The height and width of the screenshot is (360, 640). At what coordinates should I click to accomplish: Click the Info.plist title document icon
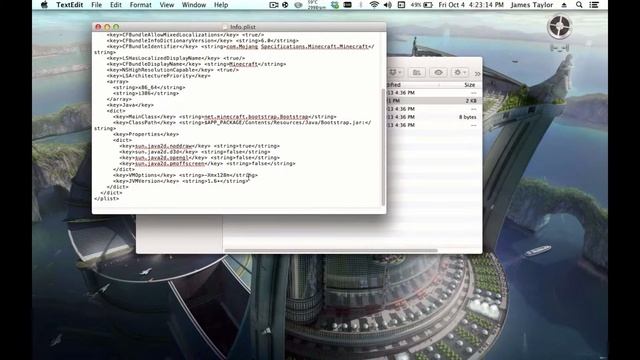[x=225, y=27]
